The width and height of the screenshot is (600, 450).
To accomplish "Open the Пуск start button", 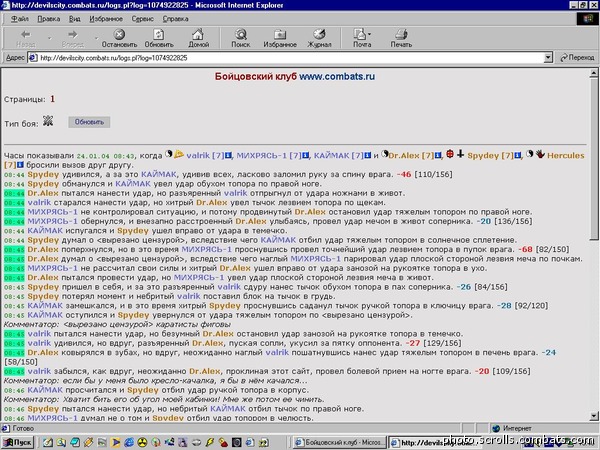I will 18,443.
